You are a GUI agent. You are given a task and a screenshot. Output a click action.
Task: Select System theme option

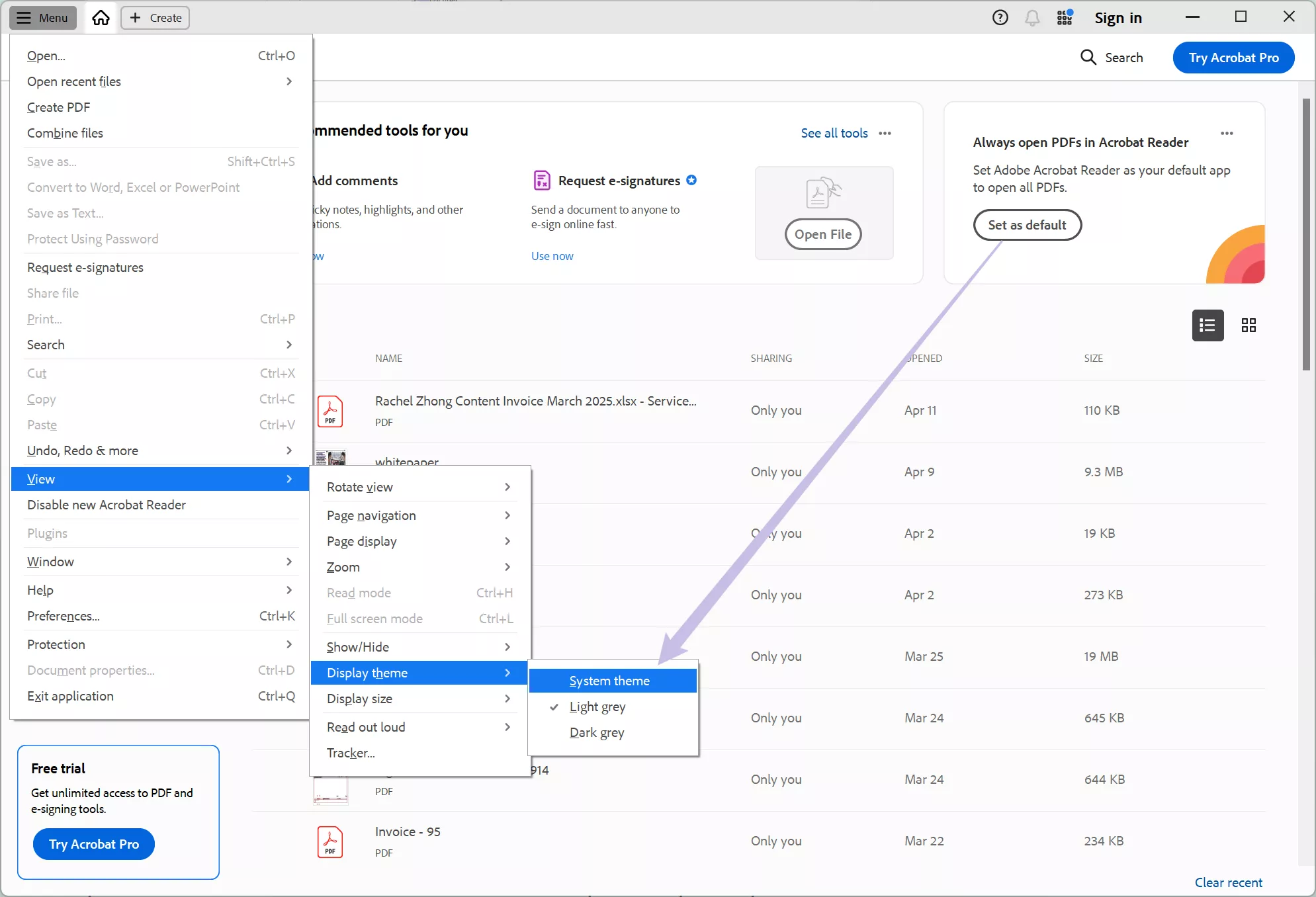609,681
